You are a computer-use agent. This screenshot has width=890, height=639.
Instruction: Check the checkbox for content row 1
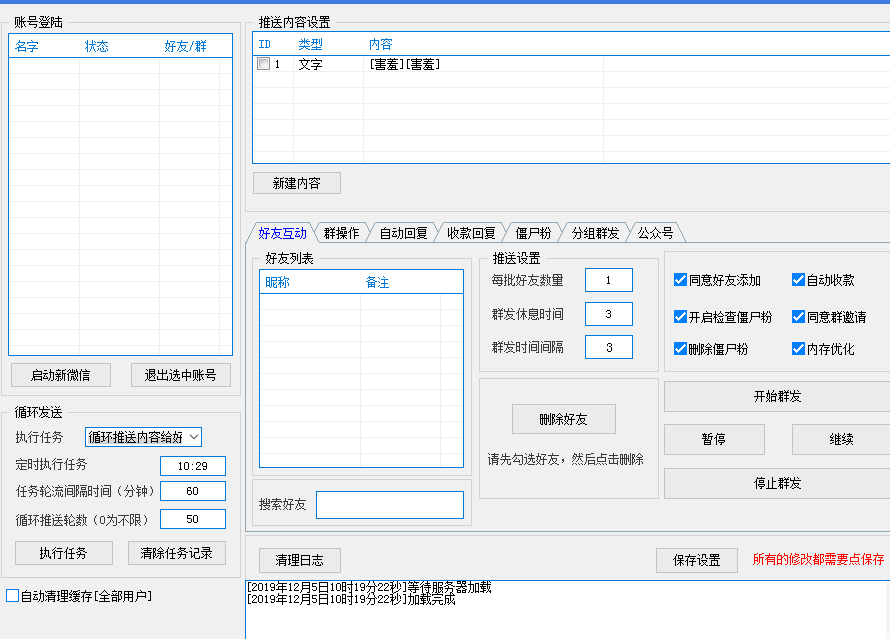pos(263,64)
